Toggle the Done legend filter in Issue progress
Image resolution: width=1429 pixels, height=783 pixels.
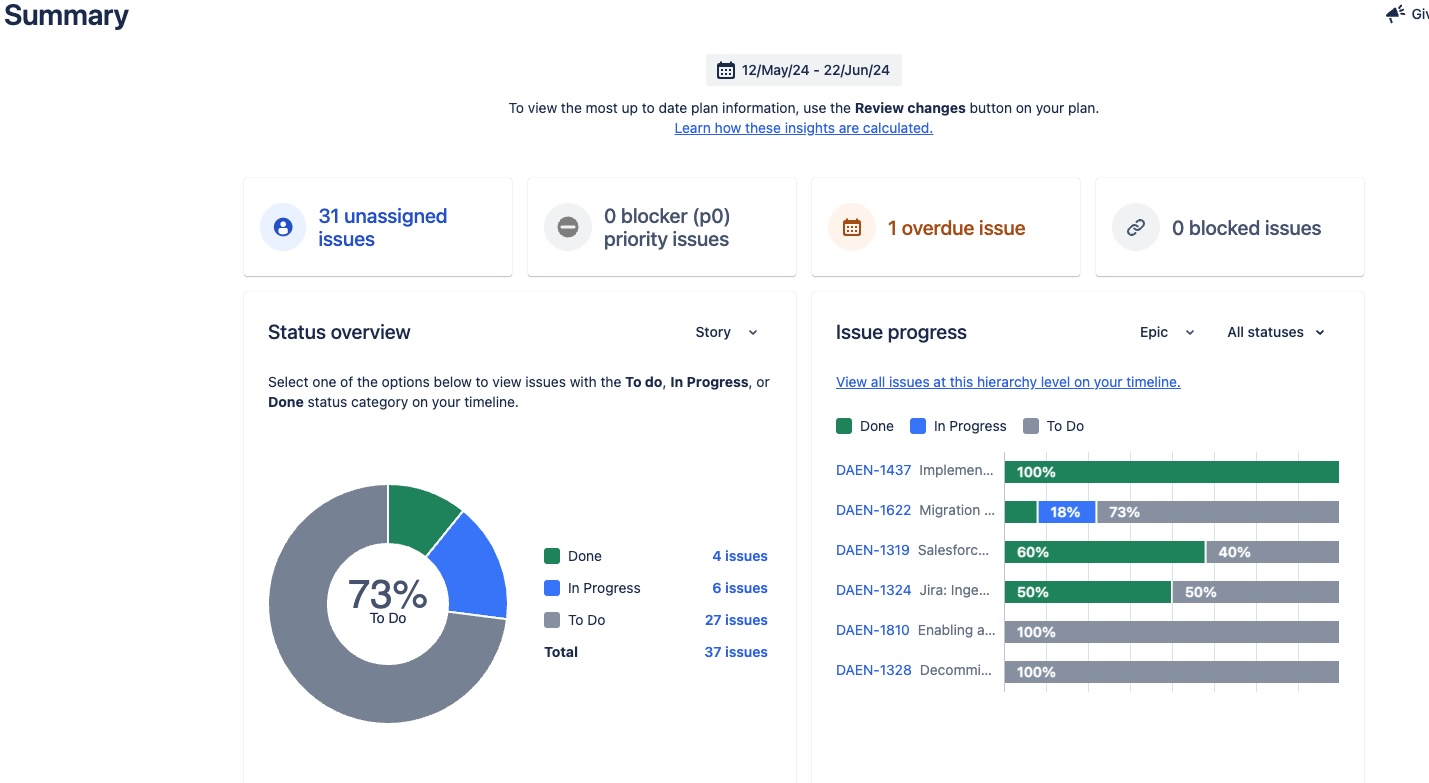pyautogui.click(x=864, y=425)
